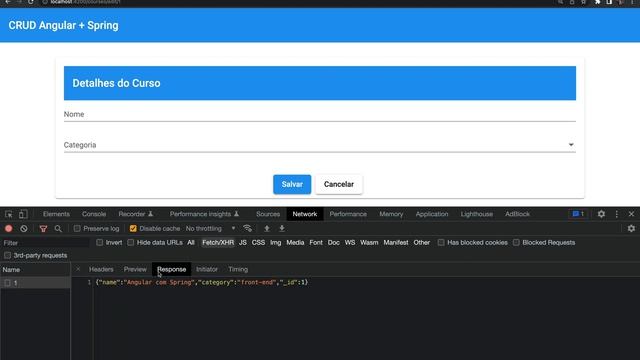Export HAR file download icon
The width and height of the screenshot is (640, 360).
pos(282,229)
